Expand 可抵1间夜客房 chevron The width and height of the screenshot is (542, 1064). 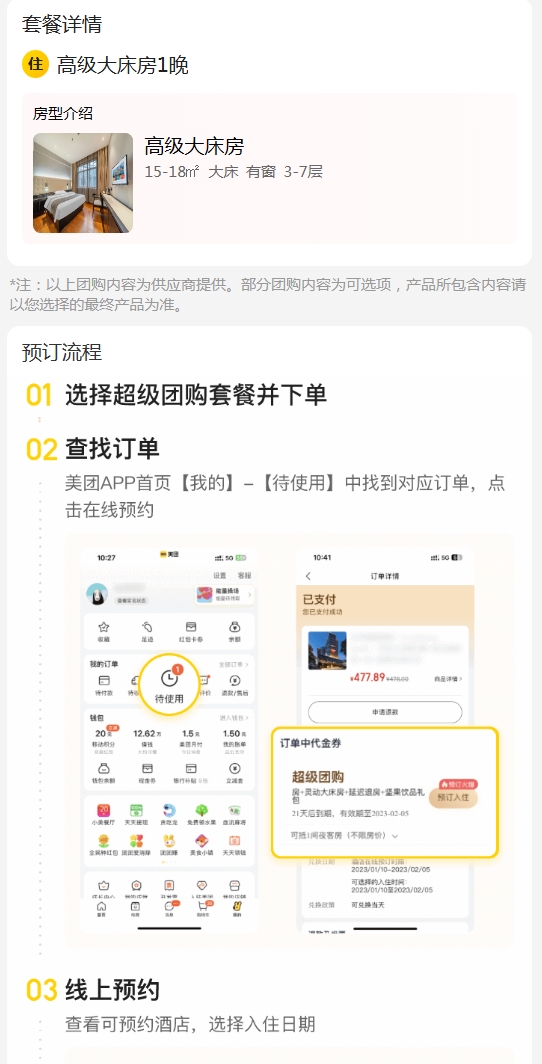coord(395,836)
